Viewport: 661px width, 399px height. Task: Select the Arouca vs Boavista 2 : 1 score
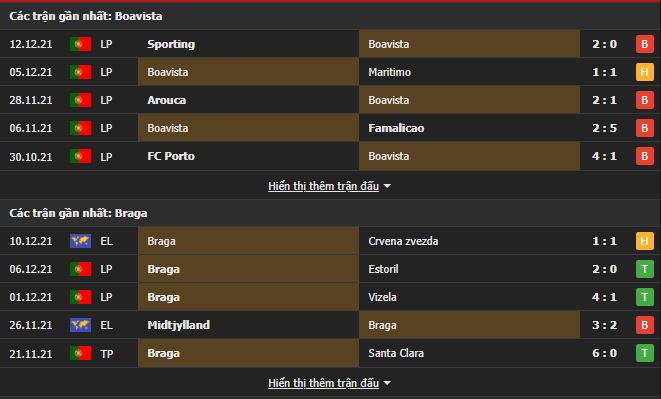click(x=605, y=100)
